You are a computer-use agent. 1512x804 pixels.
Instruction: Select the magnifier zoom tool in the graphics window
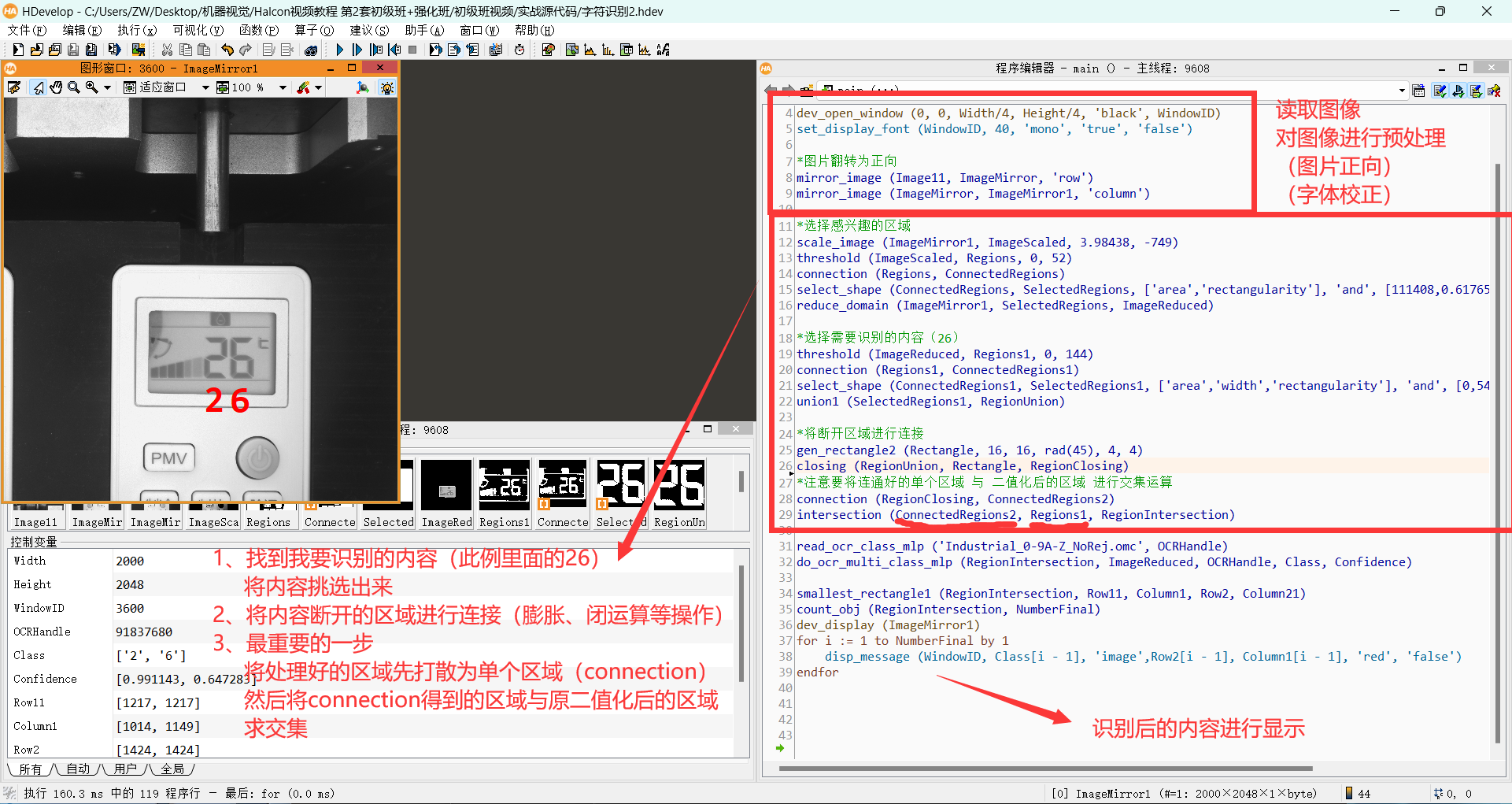coord(72,87)
